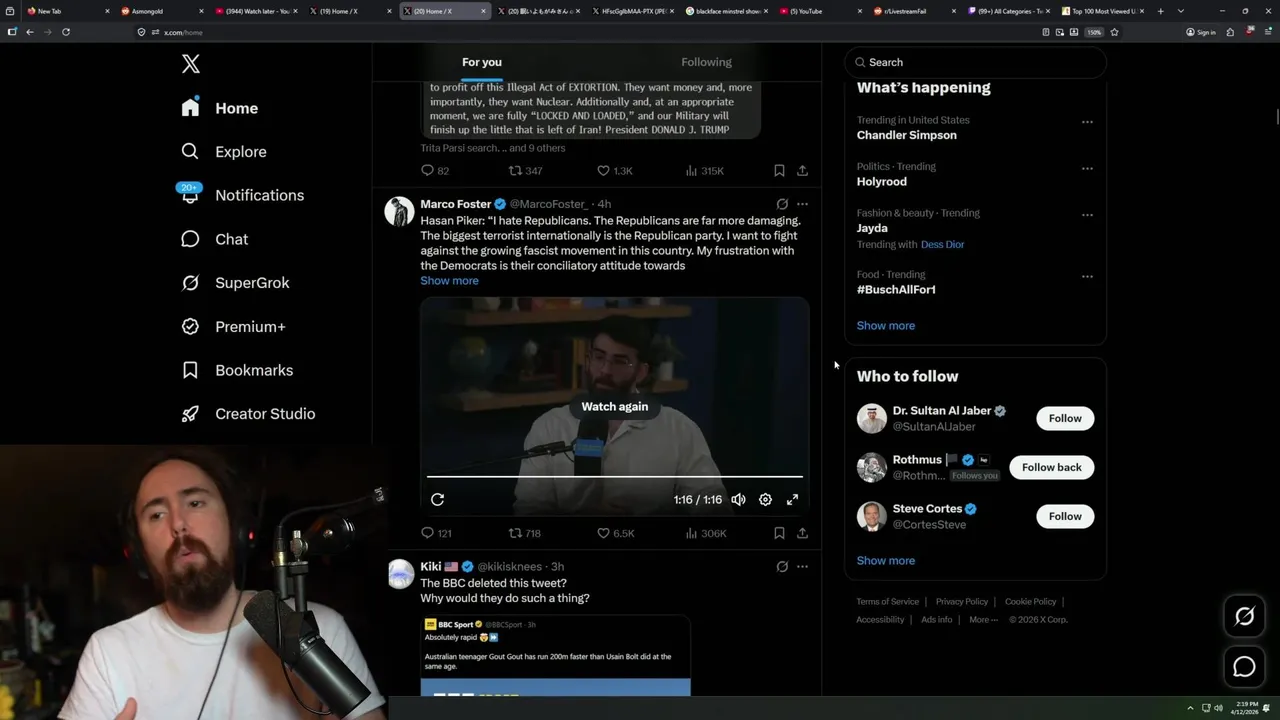Repost the post with 347 reposts
This screenshot has height=720, width=1280.
click(525, 171)
